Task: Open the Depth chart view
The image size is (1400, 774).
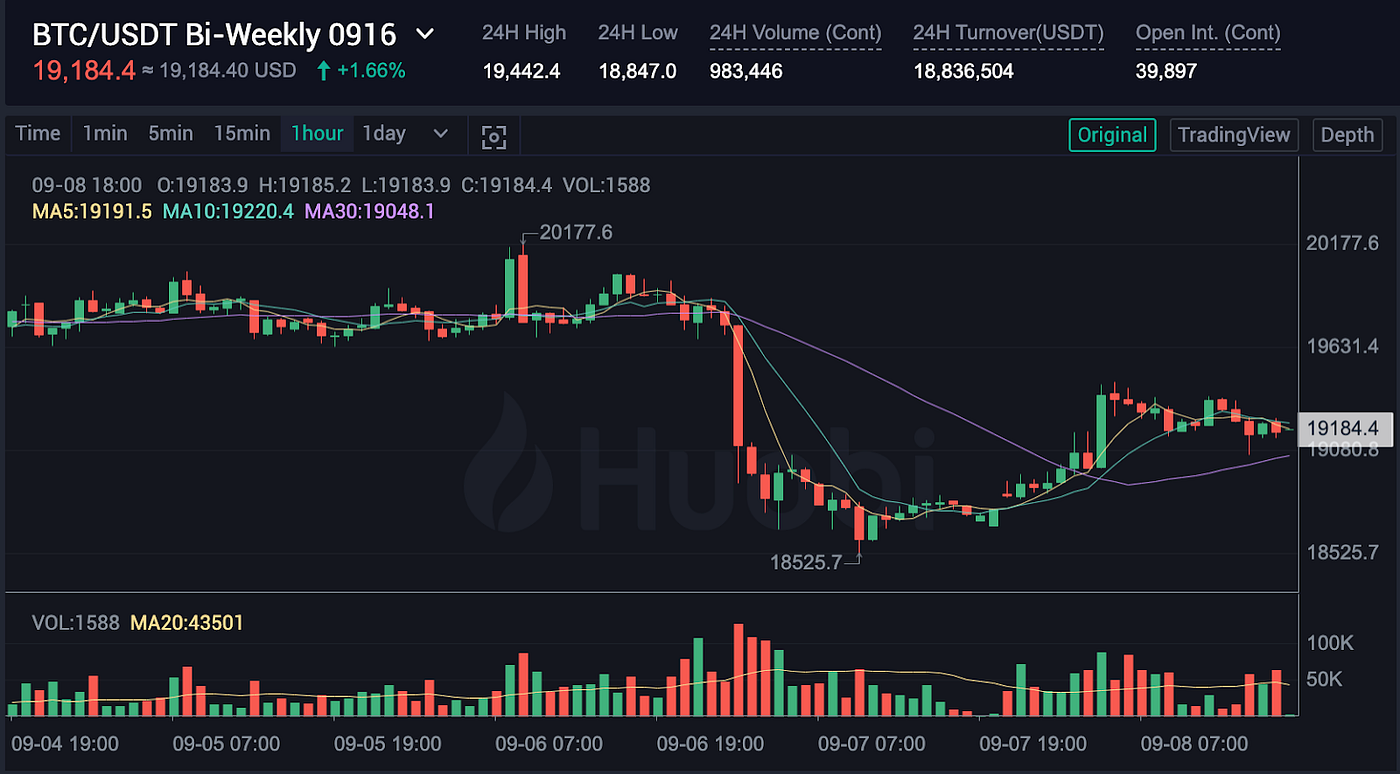Action: (1347, 134)
